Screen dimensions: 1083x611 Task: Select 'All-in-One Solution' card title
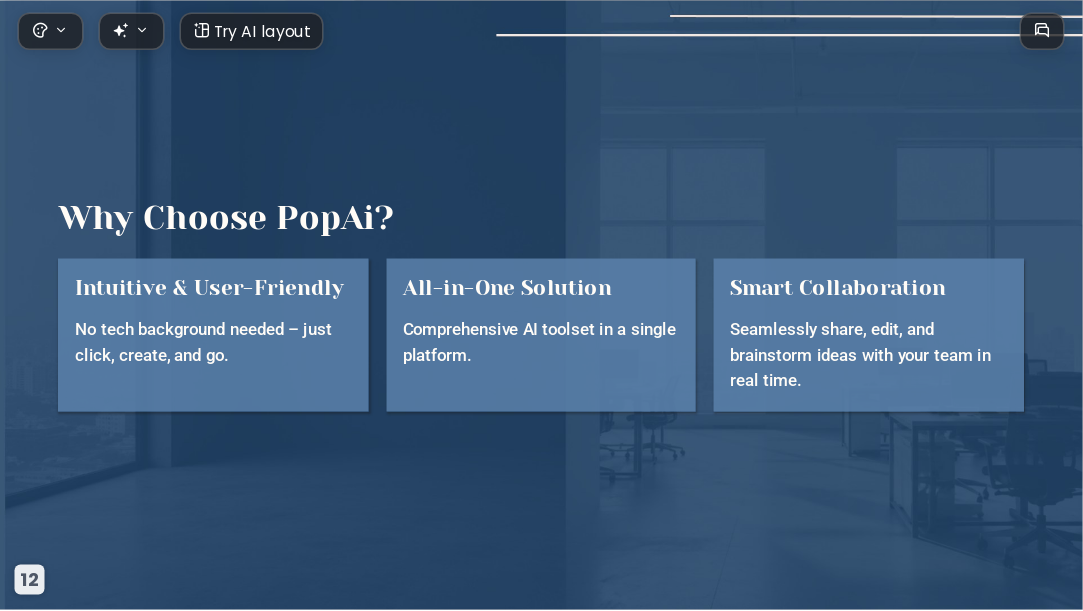click(x=507, y=288)
